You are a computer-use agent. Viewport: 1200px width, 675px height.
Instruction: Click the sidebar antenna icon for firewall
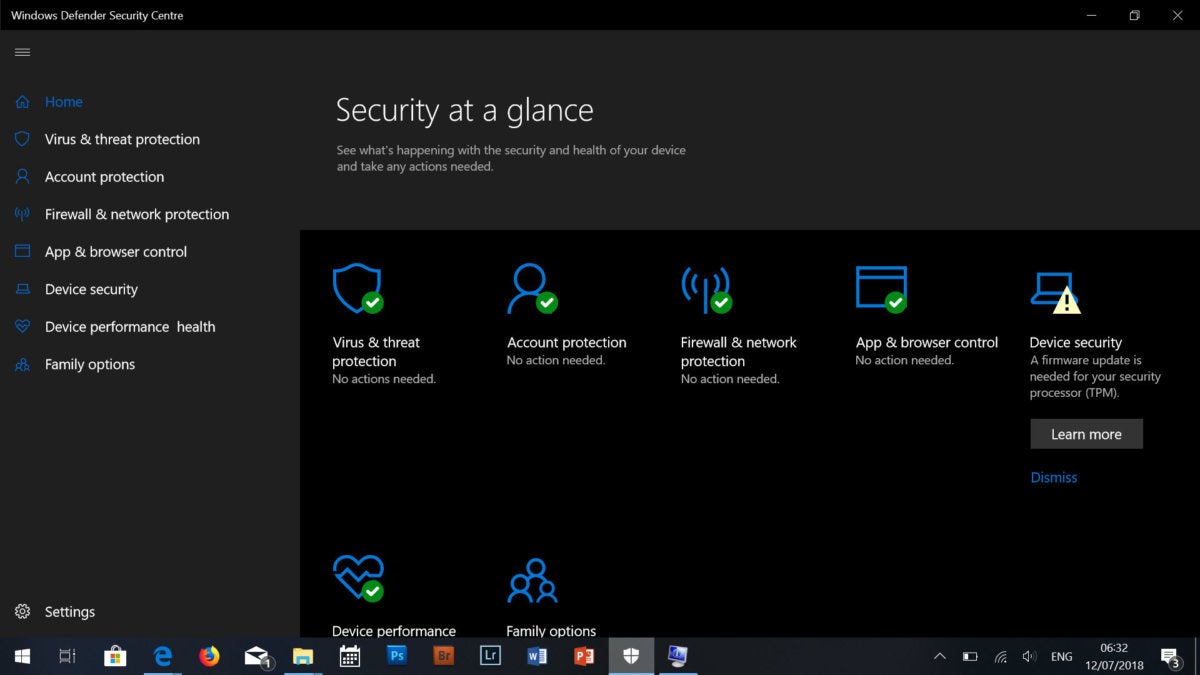click(22, 214)
